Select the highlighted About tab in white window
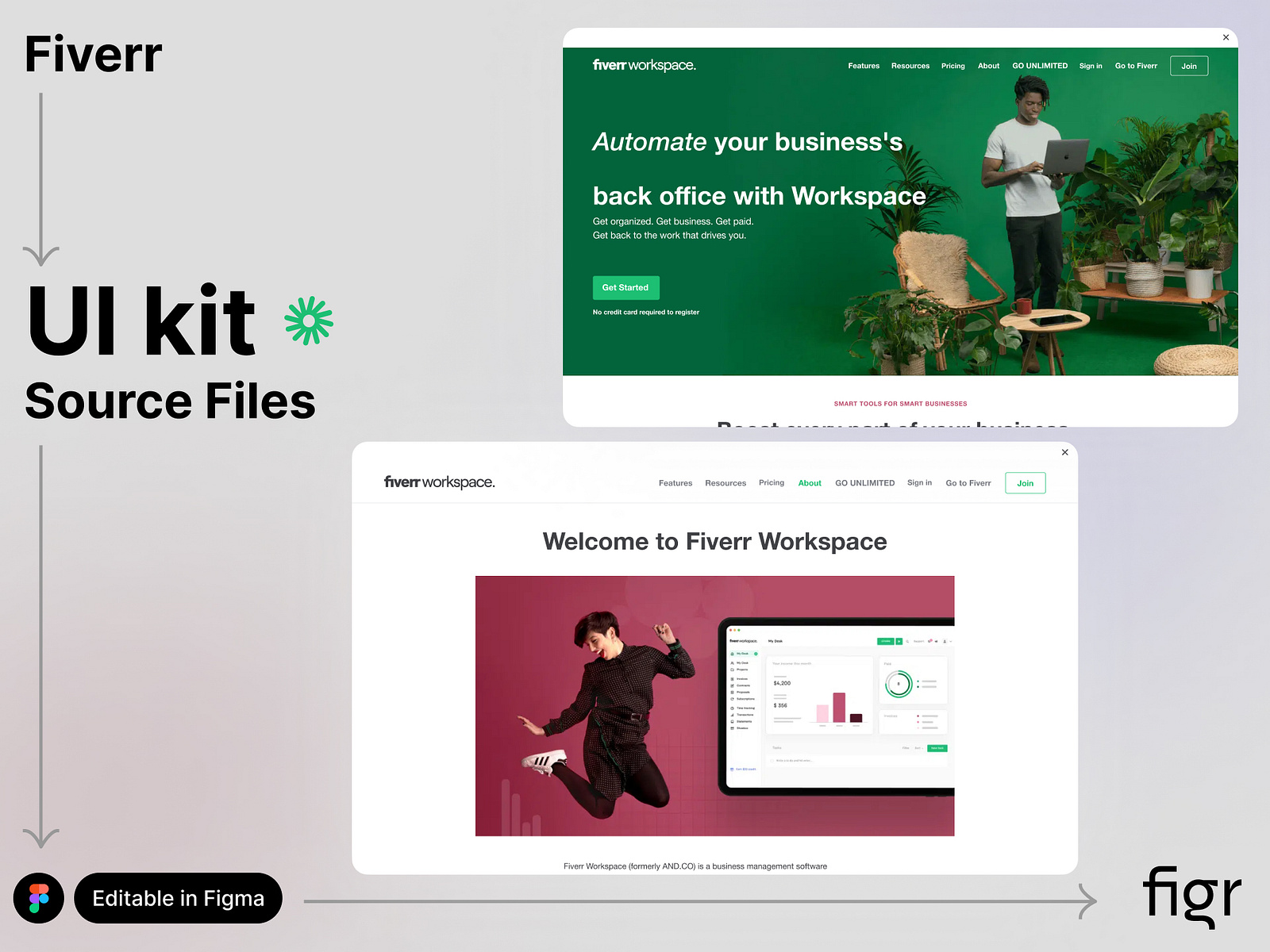This screenshot has width=1270, height=952. 810,483
